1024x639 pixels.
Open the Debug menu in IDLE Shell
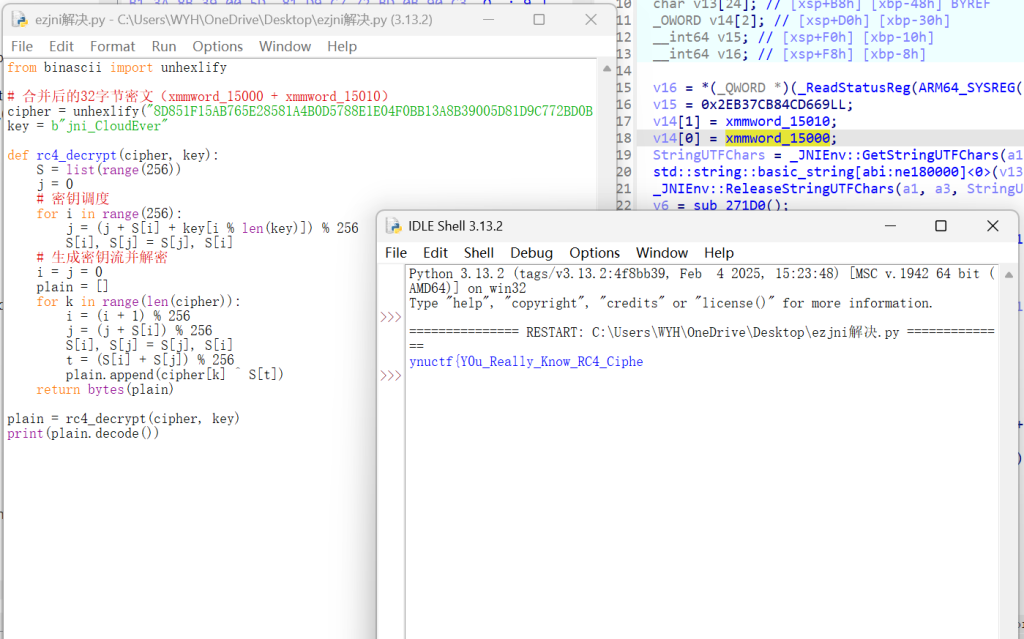[531, 253]
